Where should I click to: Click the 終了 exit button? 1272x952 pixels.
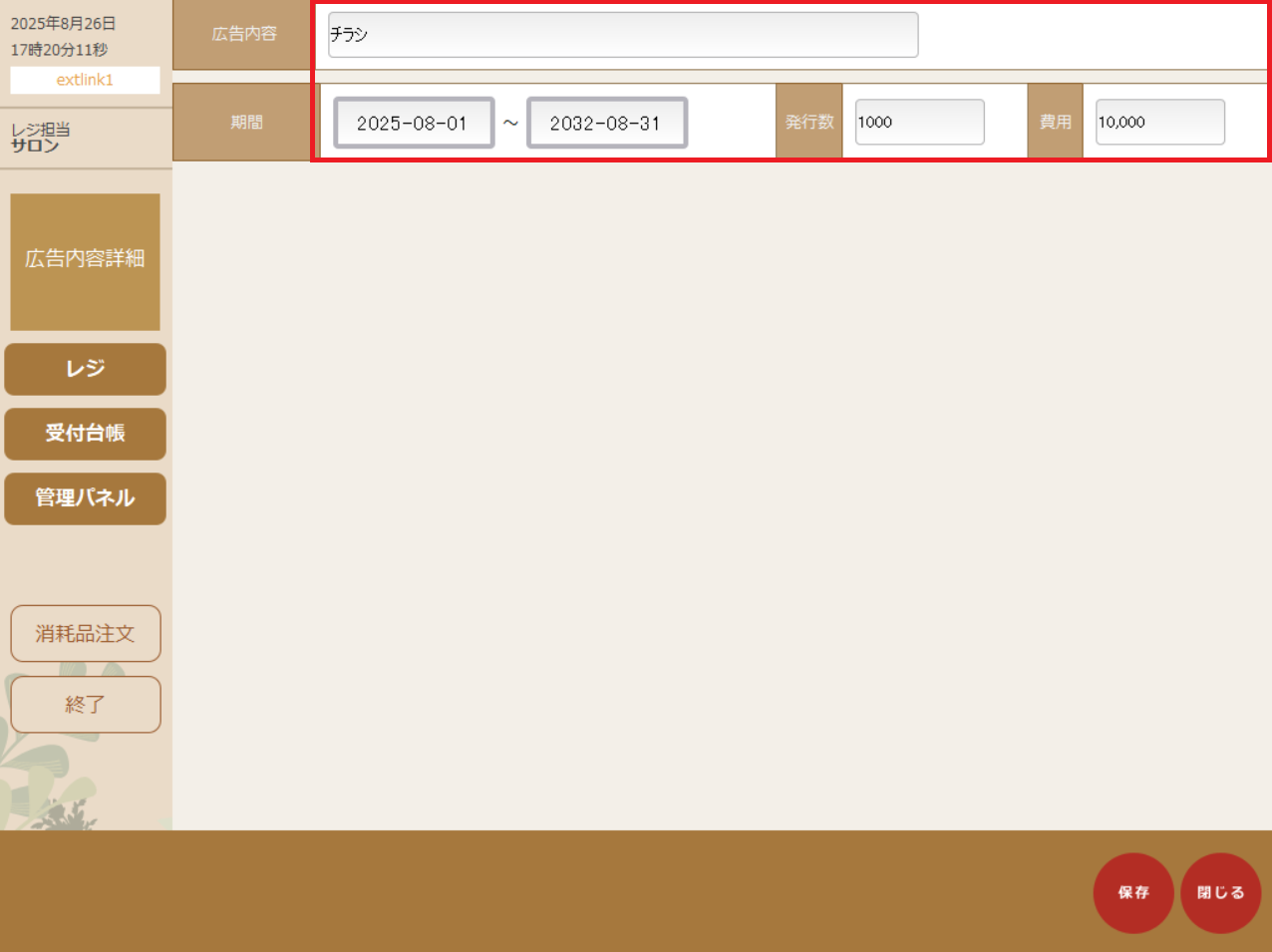point(85,704)
